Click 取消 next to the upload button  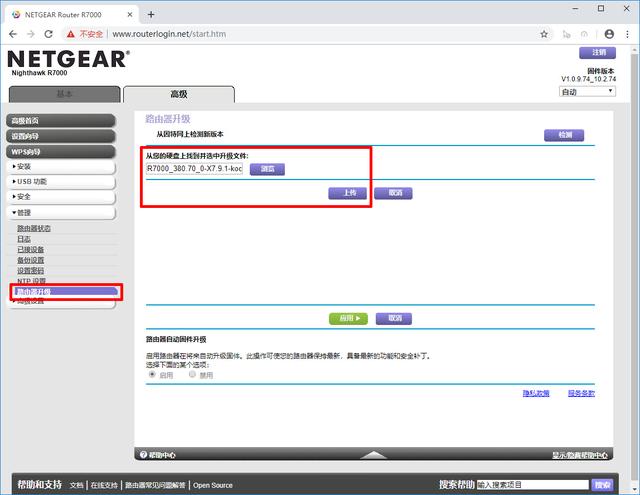point(393,193)
